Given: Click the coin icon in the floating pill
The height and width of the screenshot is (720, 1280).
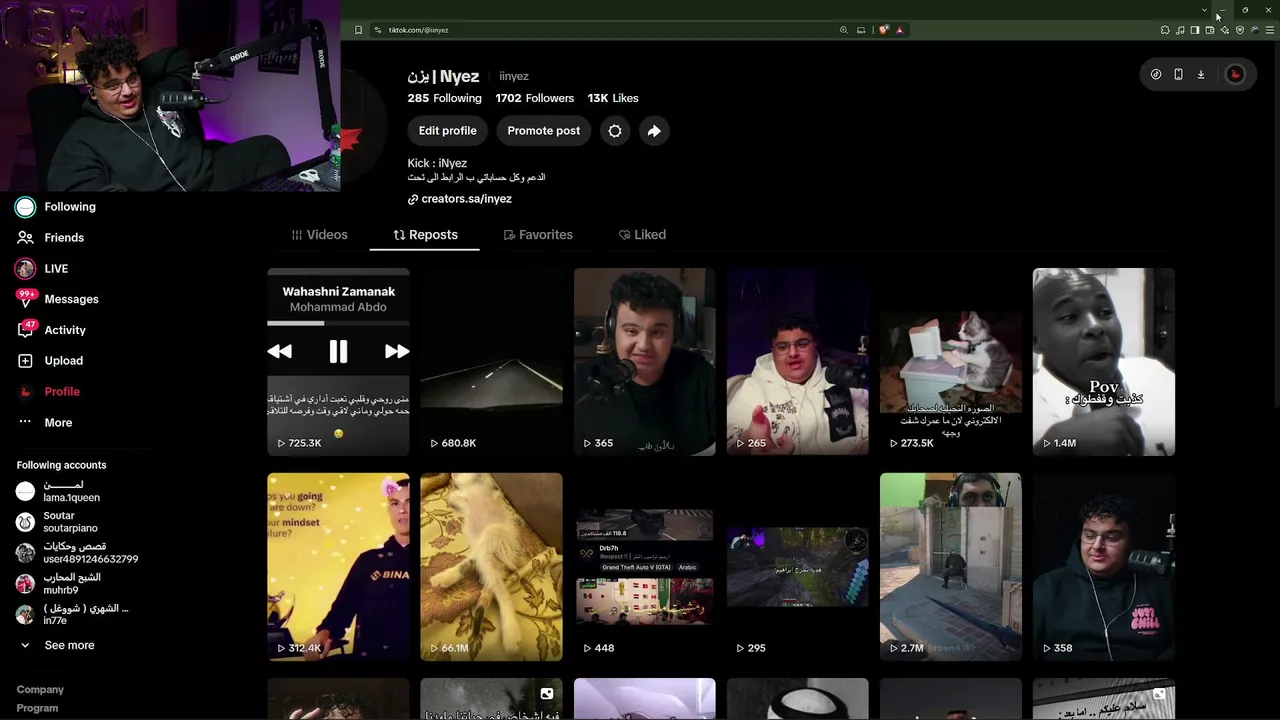Looking at the screenshot, I should click(x=1156, y=74).
